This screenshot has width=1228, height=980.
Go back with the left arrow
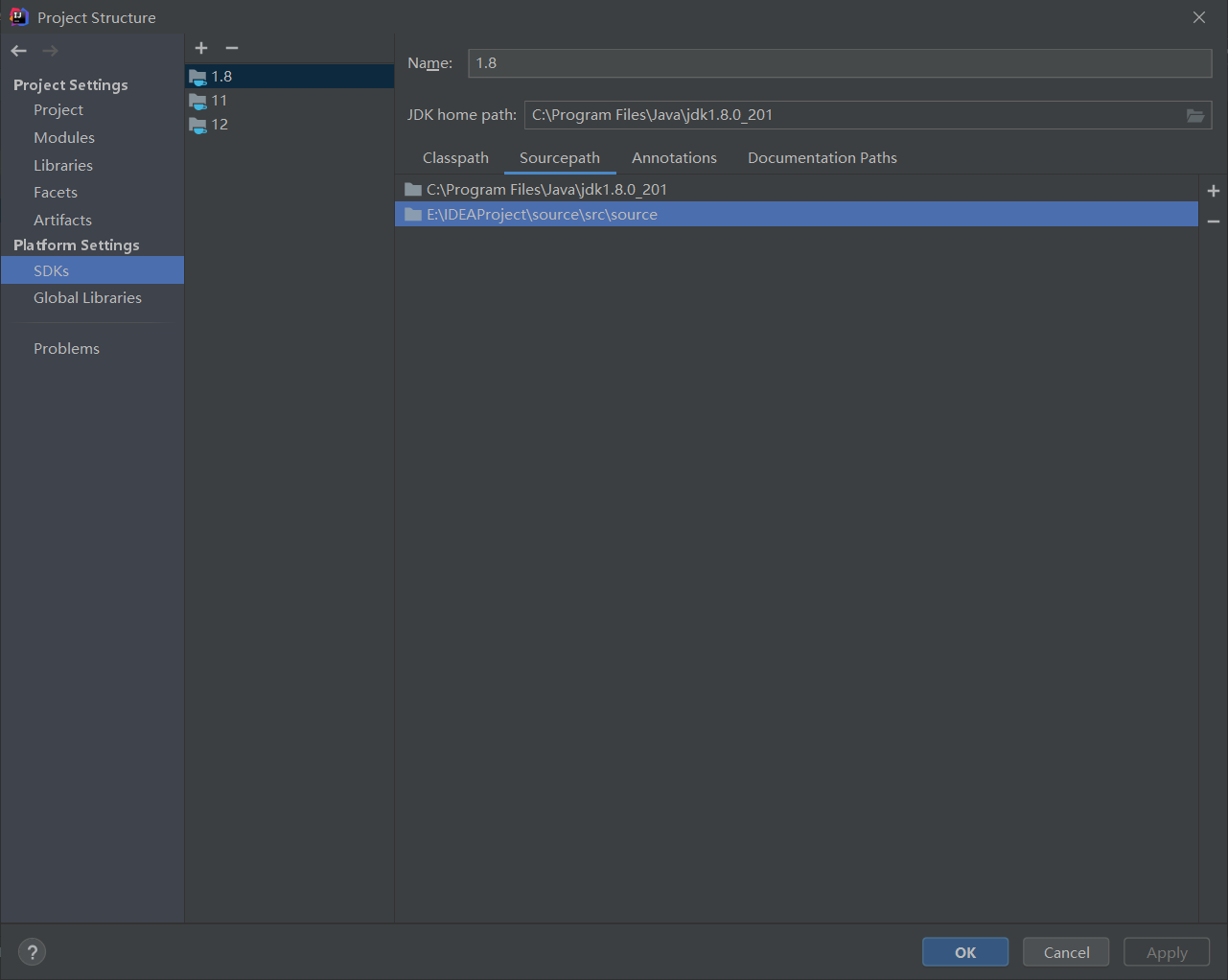pos(19,51)
